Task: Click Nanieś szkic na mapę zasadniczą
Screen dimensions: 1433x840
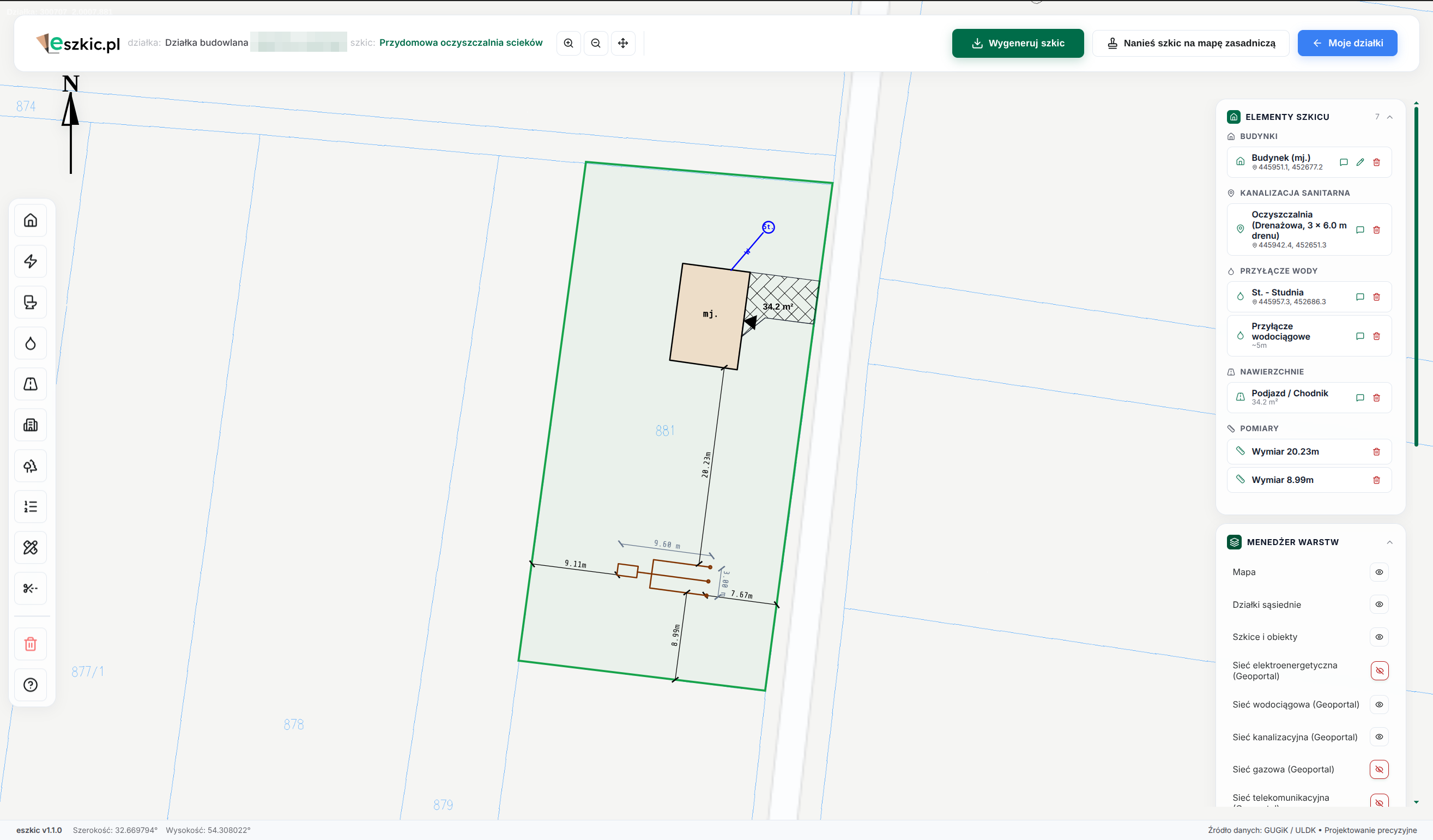Action: (1191, 43)
